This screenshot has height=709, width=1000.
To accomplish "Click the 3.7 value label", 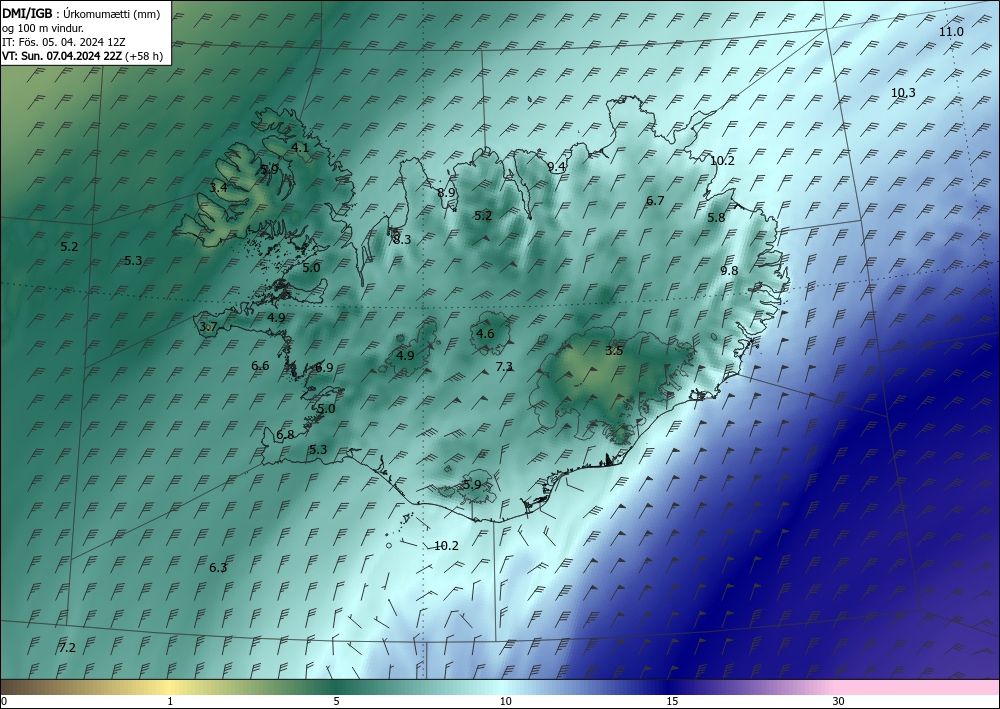I will point(209,327).
